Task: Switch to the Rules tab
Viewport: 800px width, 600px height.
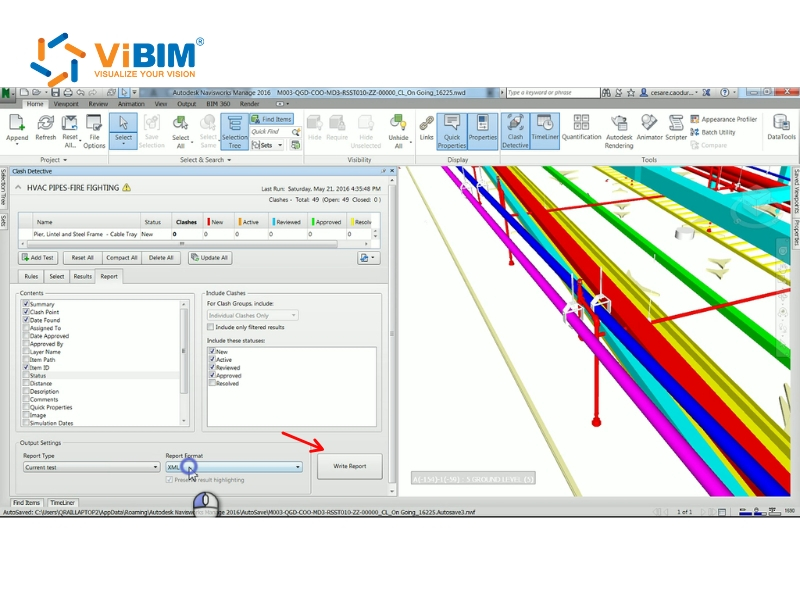Action: [32, 277]
